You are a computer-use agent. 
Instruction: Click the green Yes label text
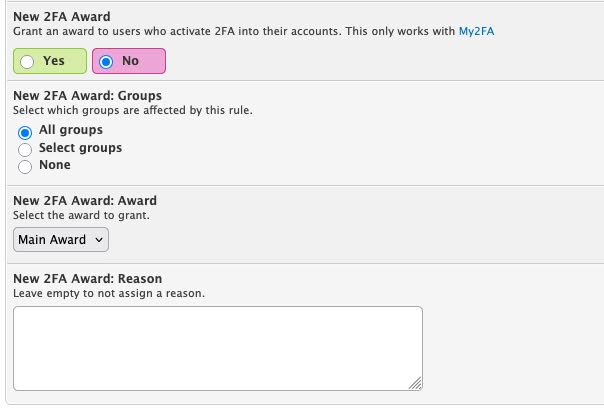click(x=54, y=61)
